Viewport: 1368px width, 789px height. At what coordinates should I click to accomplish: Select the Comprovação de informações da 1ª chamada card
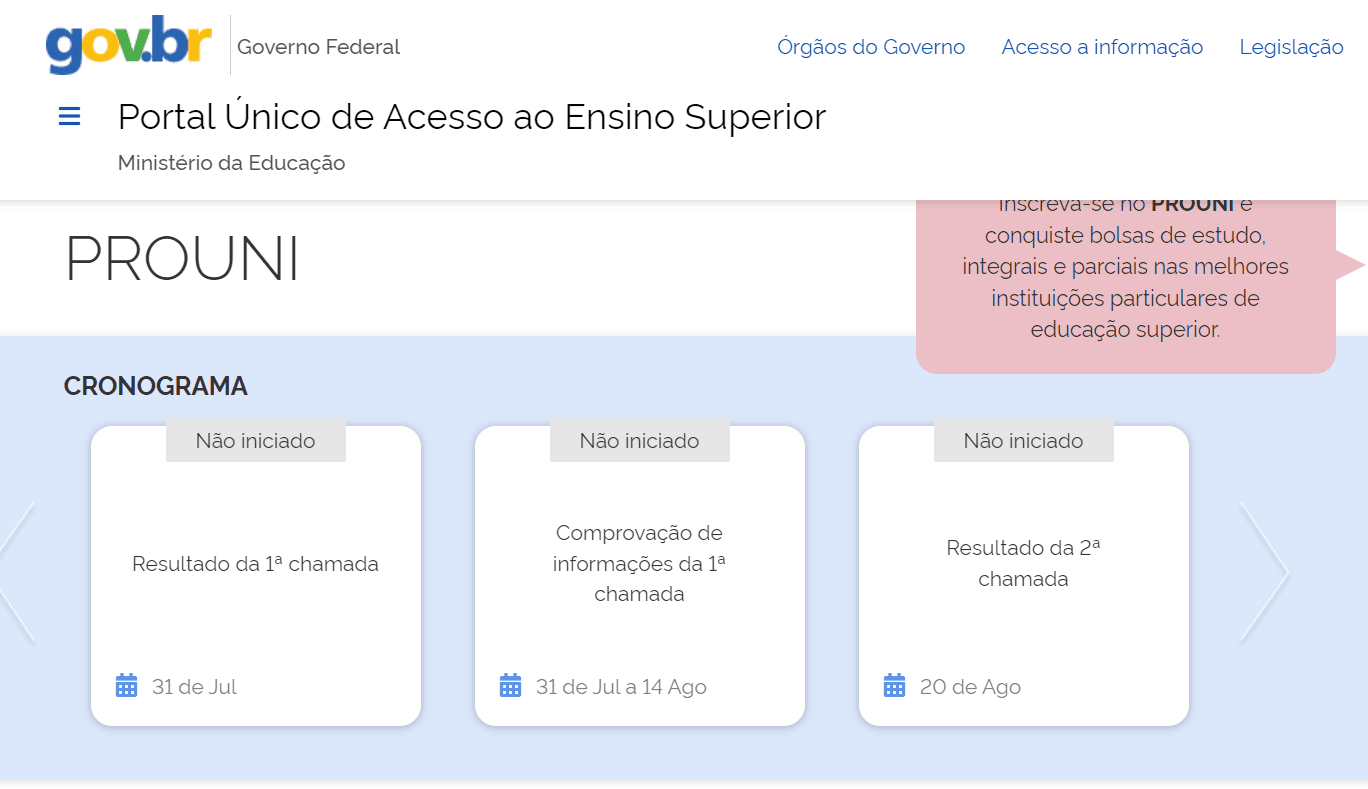tap(640, 576)
